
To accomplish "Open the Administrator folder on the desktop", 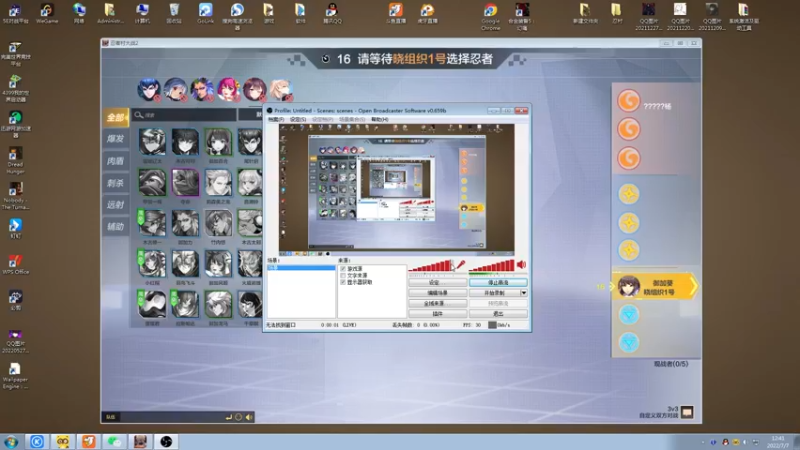I will pos(110,14).
